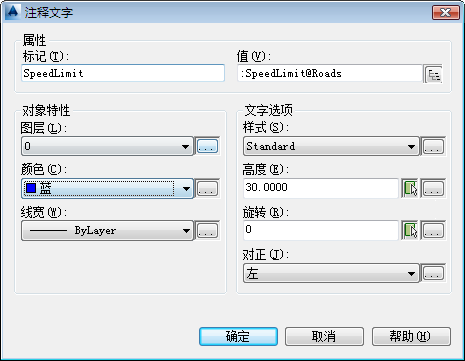Expand the 对正 dropdown showing 左

pos(331,273)
